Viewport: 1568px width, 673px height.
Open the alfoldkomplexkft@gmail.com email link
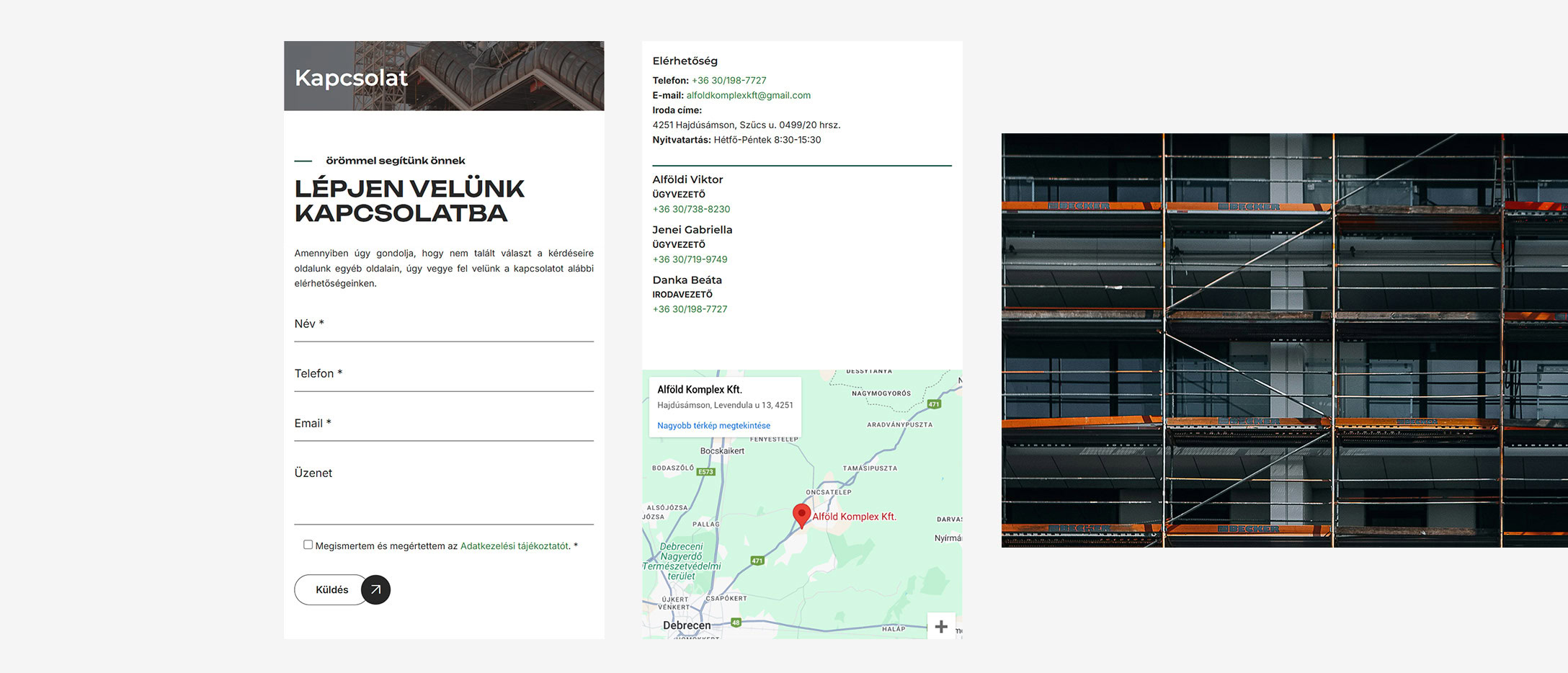click(748, 95)
